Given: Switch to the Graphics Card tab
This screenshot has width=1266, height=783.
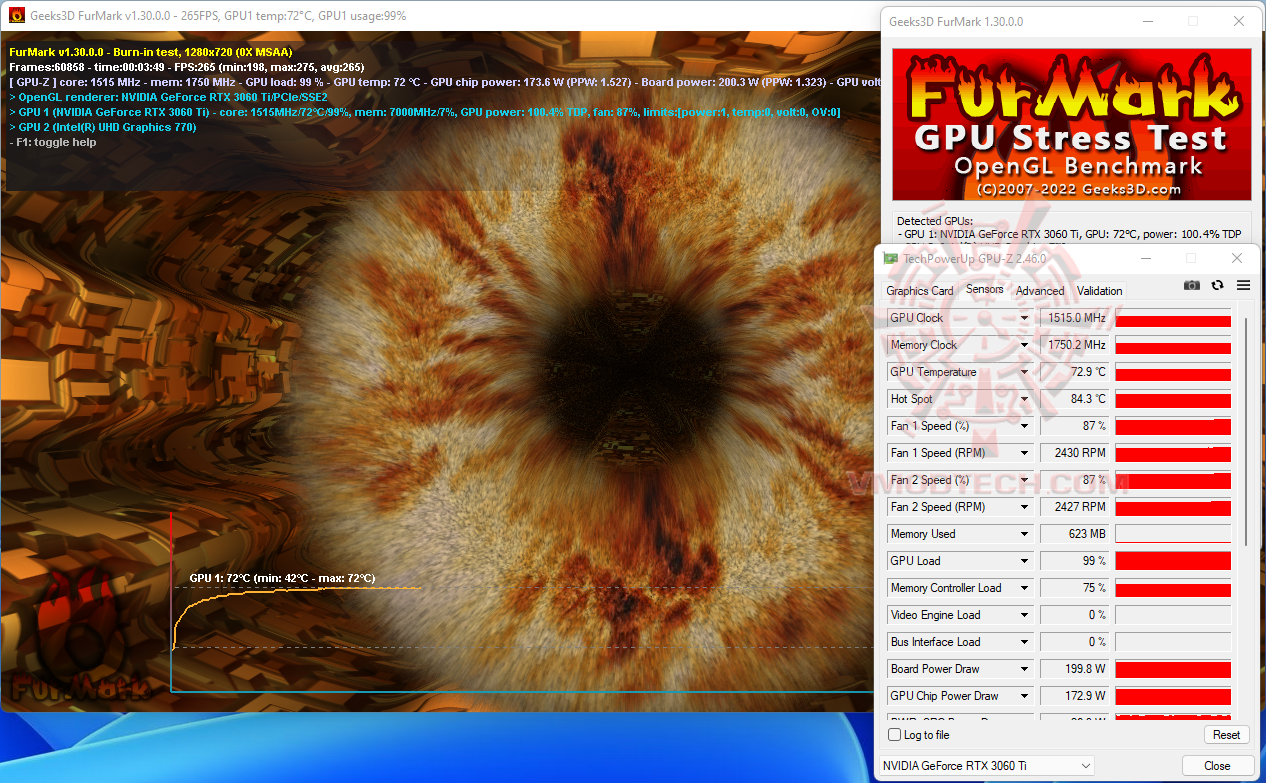Looking at the screenshot, I should [920, 291].
